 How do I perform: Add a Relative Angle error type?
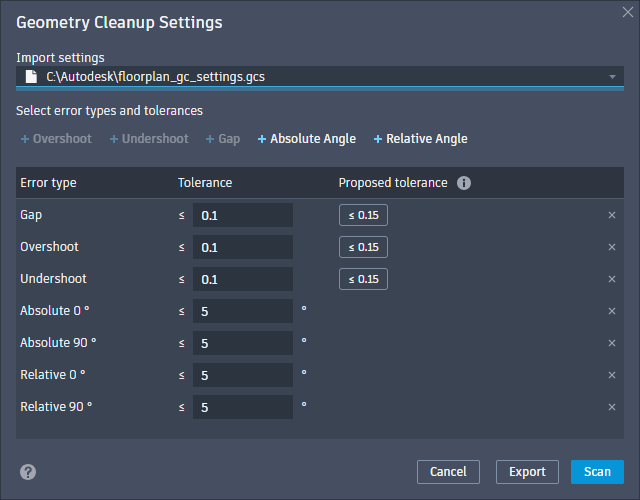[x=420, y=139]
